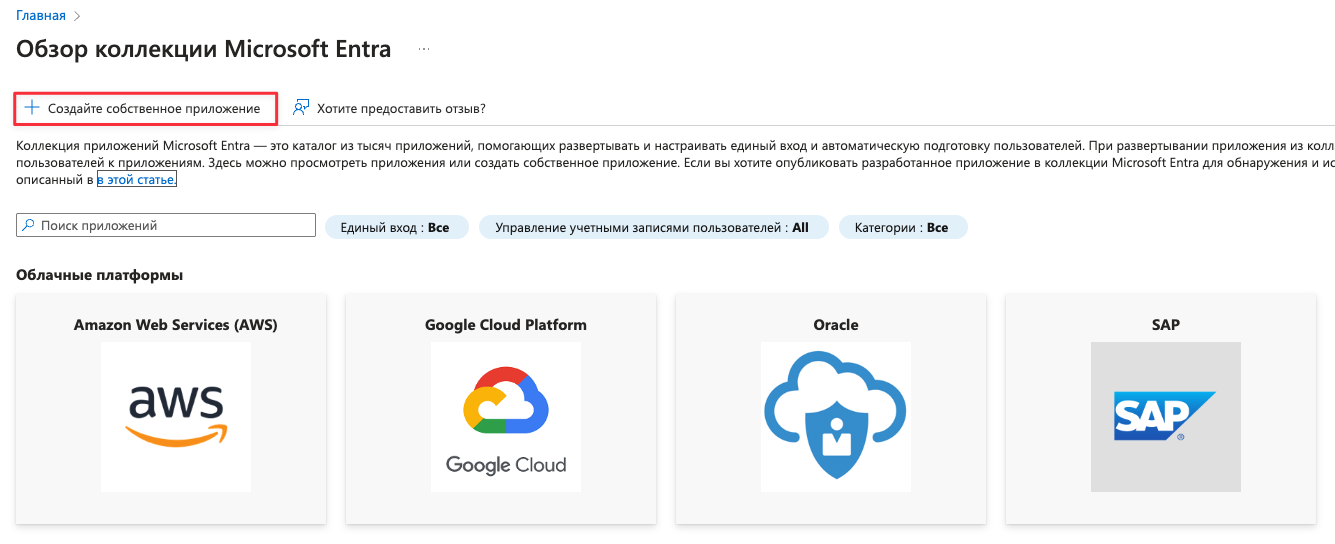Select the Amazon Web Services (AWS) card title
The width and height of the screenshot is (1335, 544).
(176, 325)
